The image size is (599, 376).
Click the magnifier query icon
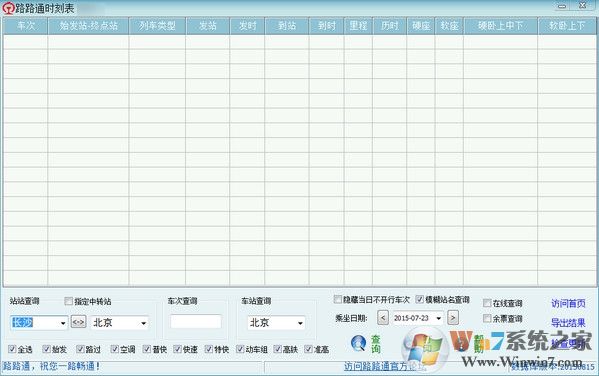point(358,343)
